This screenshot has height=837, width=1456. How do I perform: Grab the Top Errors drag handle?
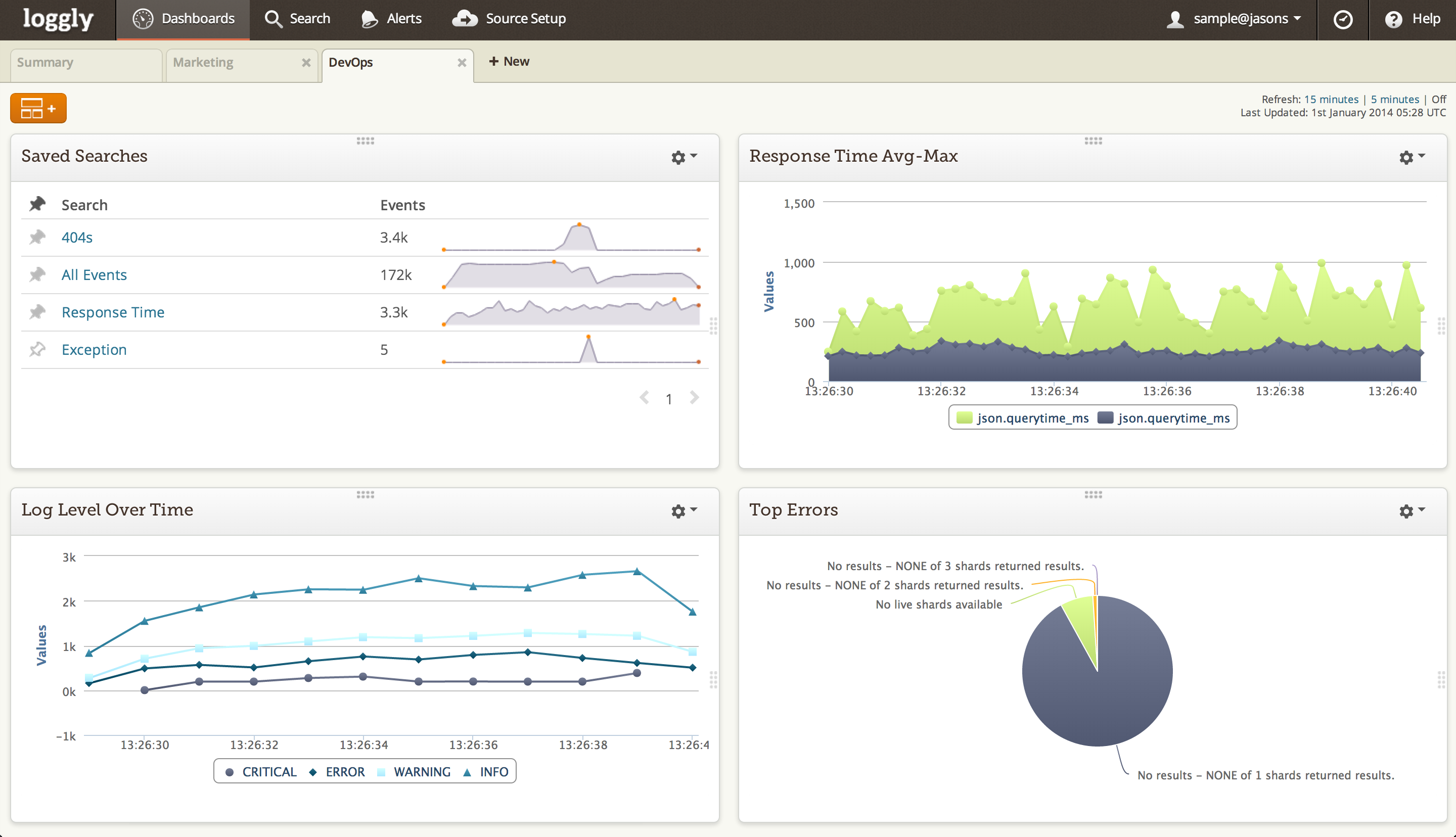(x=1094, y=494)
